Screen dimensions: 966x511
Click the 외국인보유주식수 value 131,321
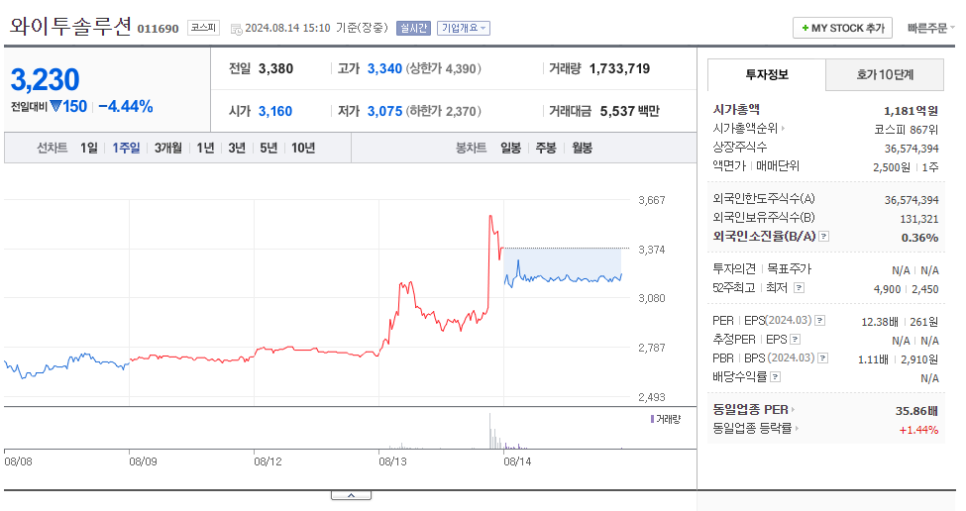(x=919, y=219)
